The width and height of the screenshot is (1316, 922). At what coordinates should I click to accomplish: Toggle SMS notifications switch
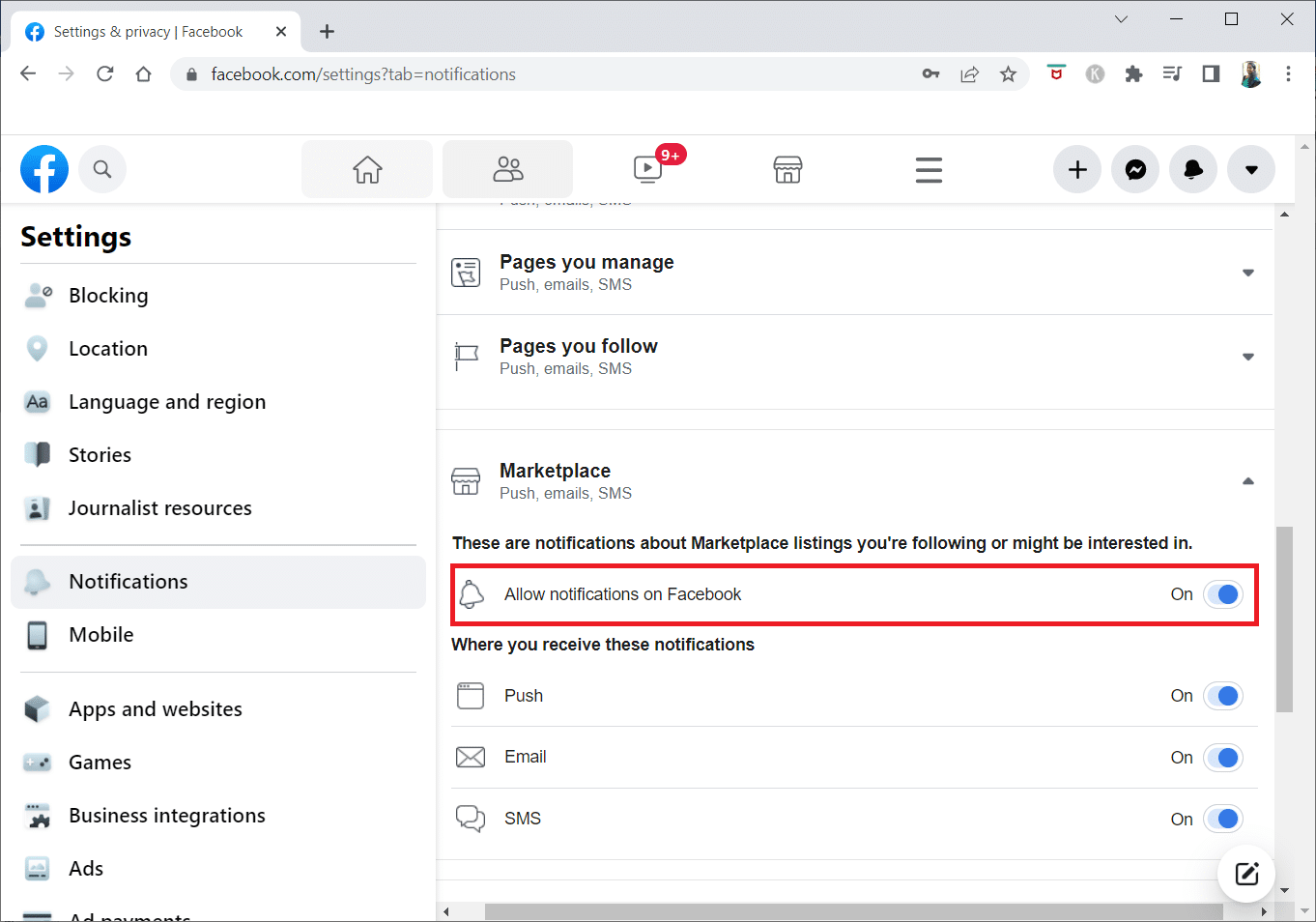(1222, 820)
